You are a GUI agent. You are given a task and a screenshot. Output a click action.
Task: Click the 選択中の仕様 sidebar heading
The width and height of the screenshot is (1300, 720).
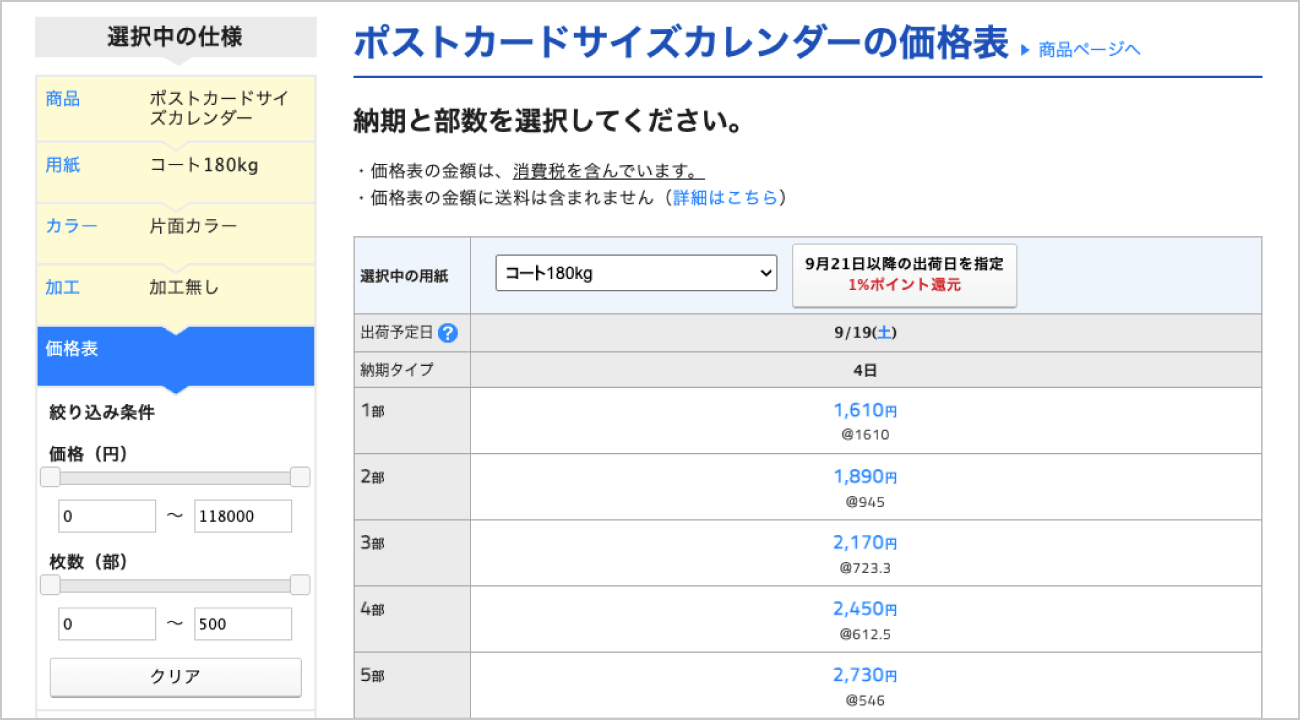click(x=175, y=38)
